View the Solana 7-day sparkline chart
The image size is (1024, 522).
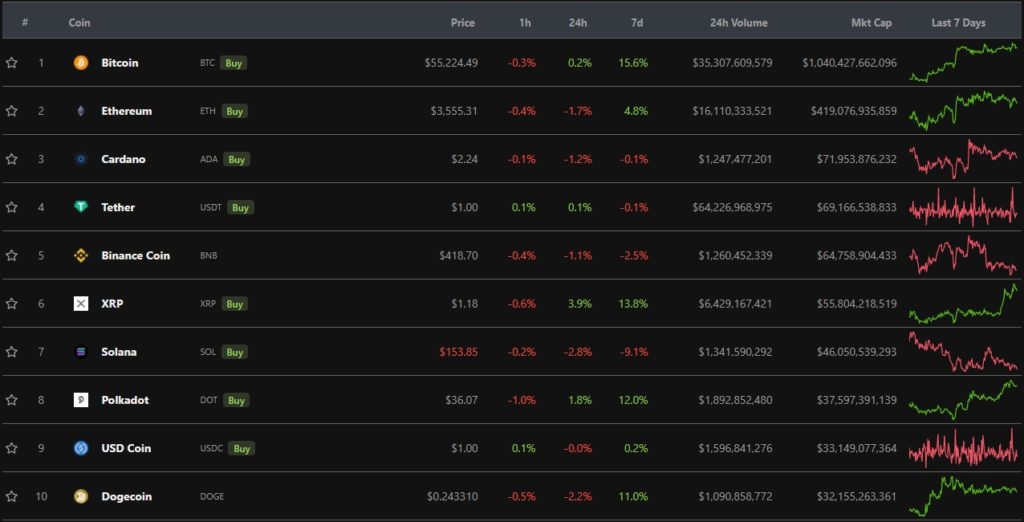pos(963,352)
